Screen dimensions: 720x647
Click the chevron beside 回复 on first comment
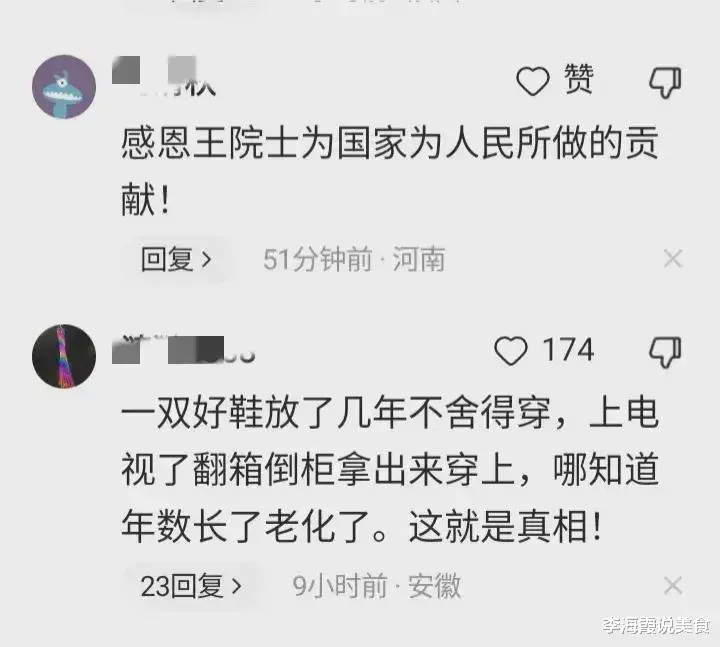[207, 260]
